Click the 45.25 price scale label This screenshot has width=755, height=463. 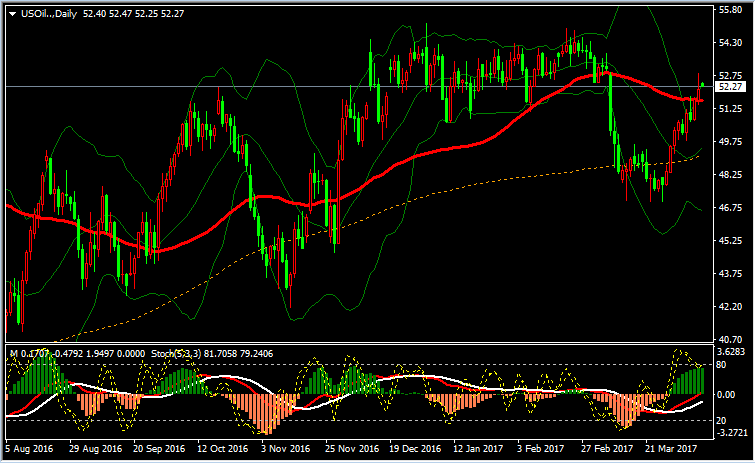(x=730, y=241)
